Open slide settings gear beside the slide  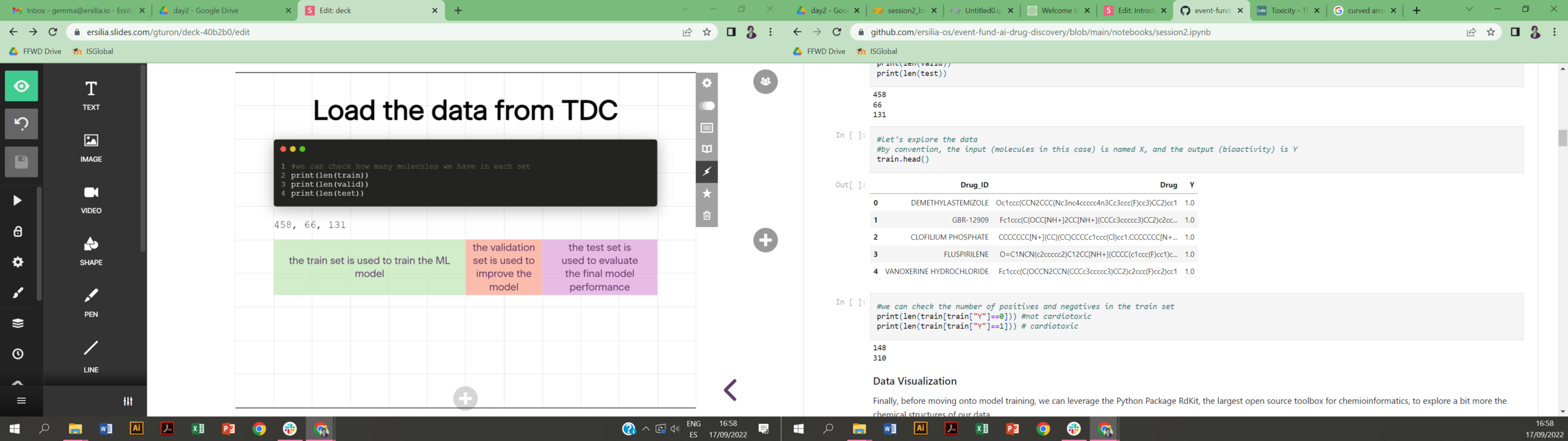pyautogui.click(x=707, y=83)
